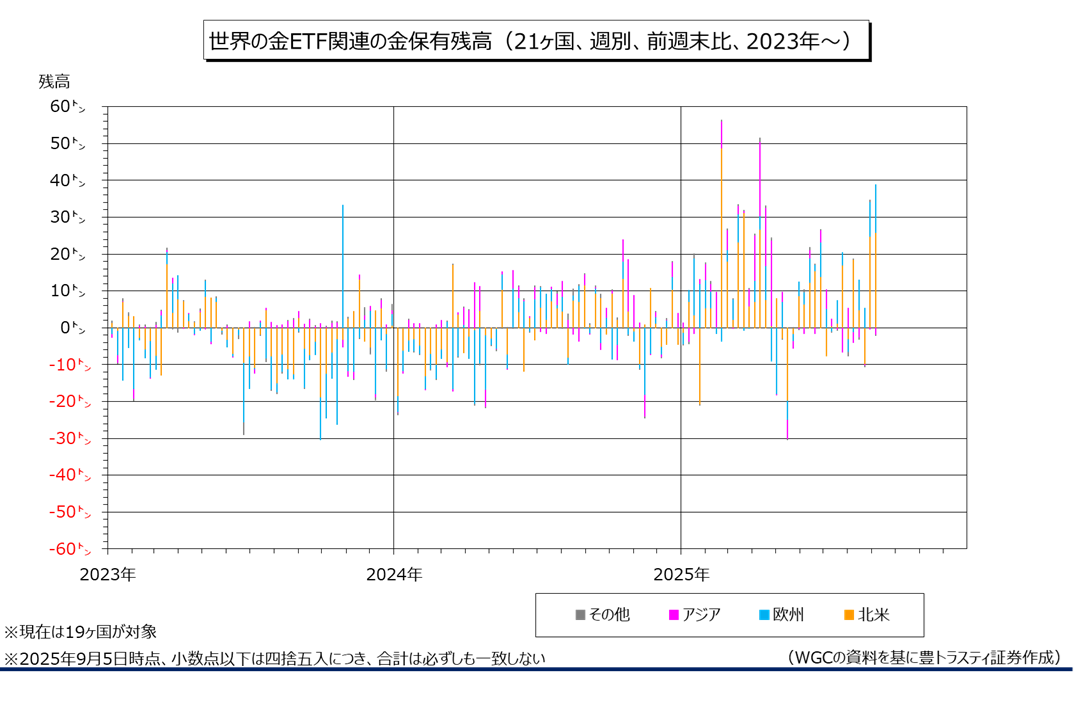
Task: Select the その他 legend label
Action: 609,615
